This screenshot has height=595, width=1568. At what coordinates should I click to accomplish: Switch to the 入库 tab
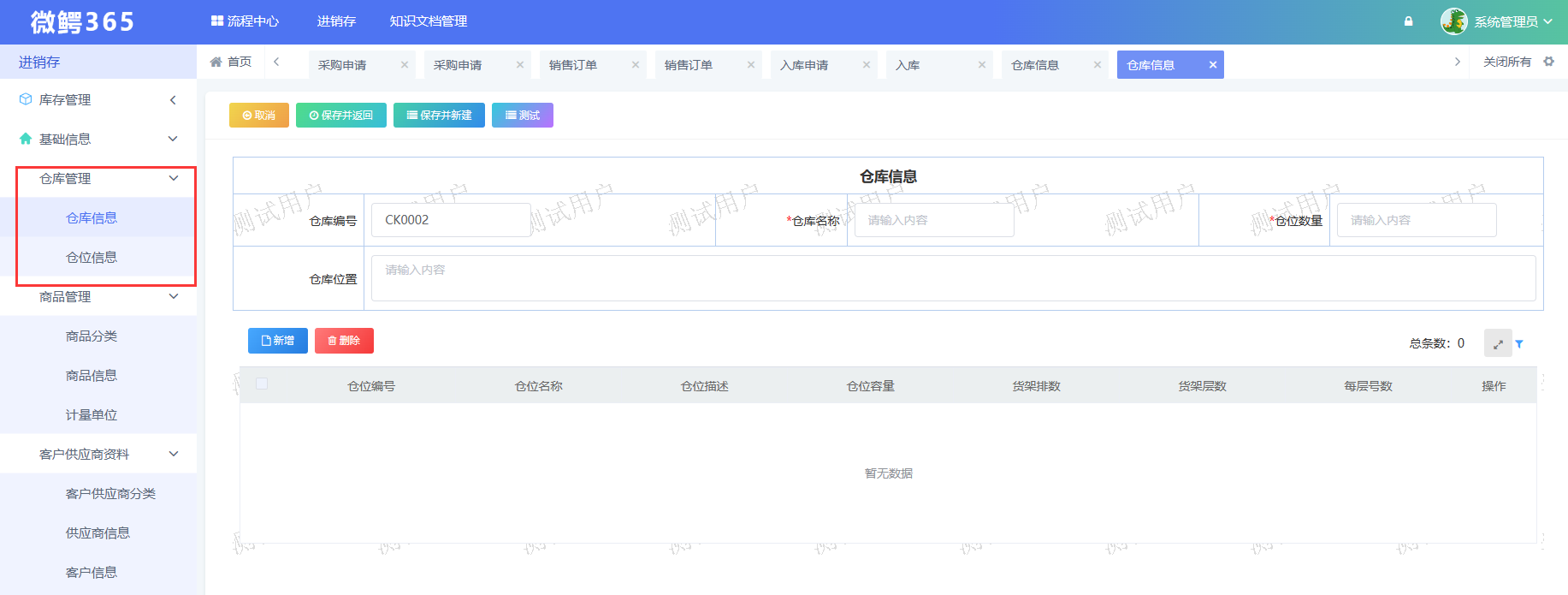(x=908, y=65)
